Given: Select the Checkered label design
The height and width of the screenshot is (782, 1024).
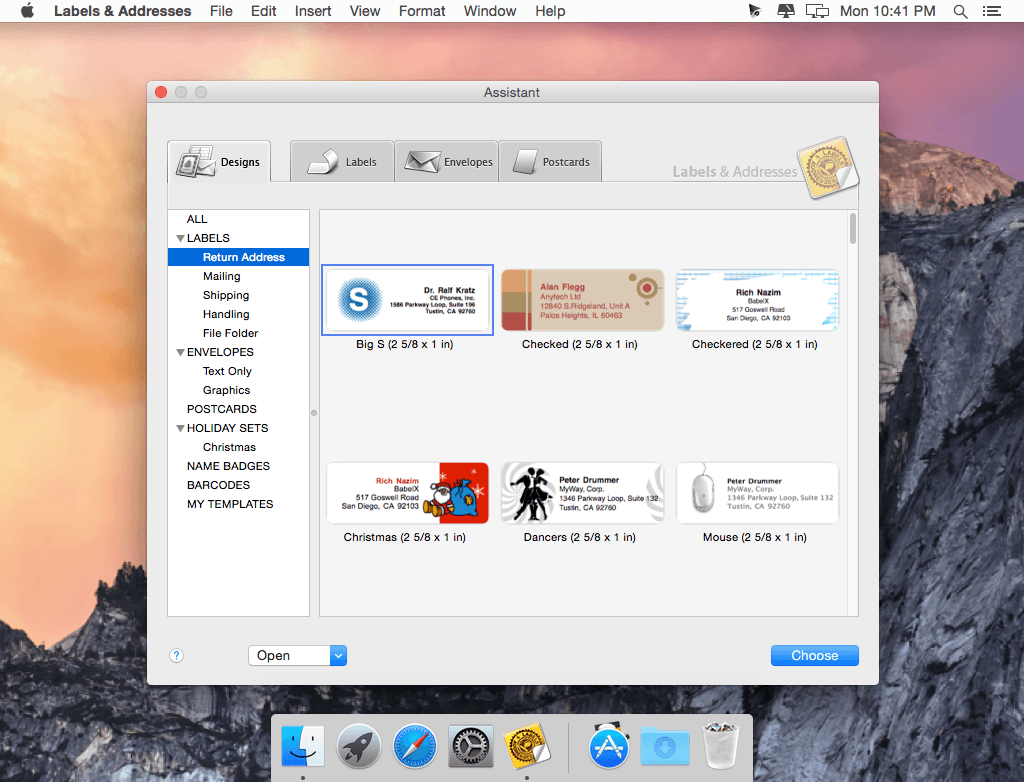Looking at the screenshot, I should pos(758,300).
